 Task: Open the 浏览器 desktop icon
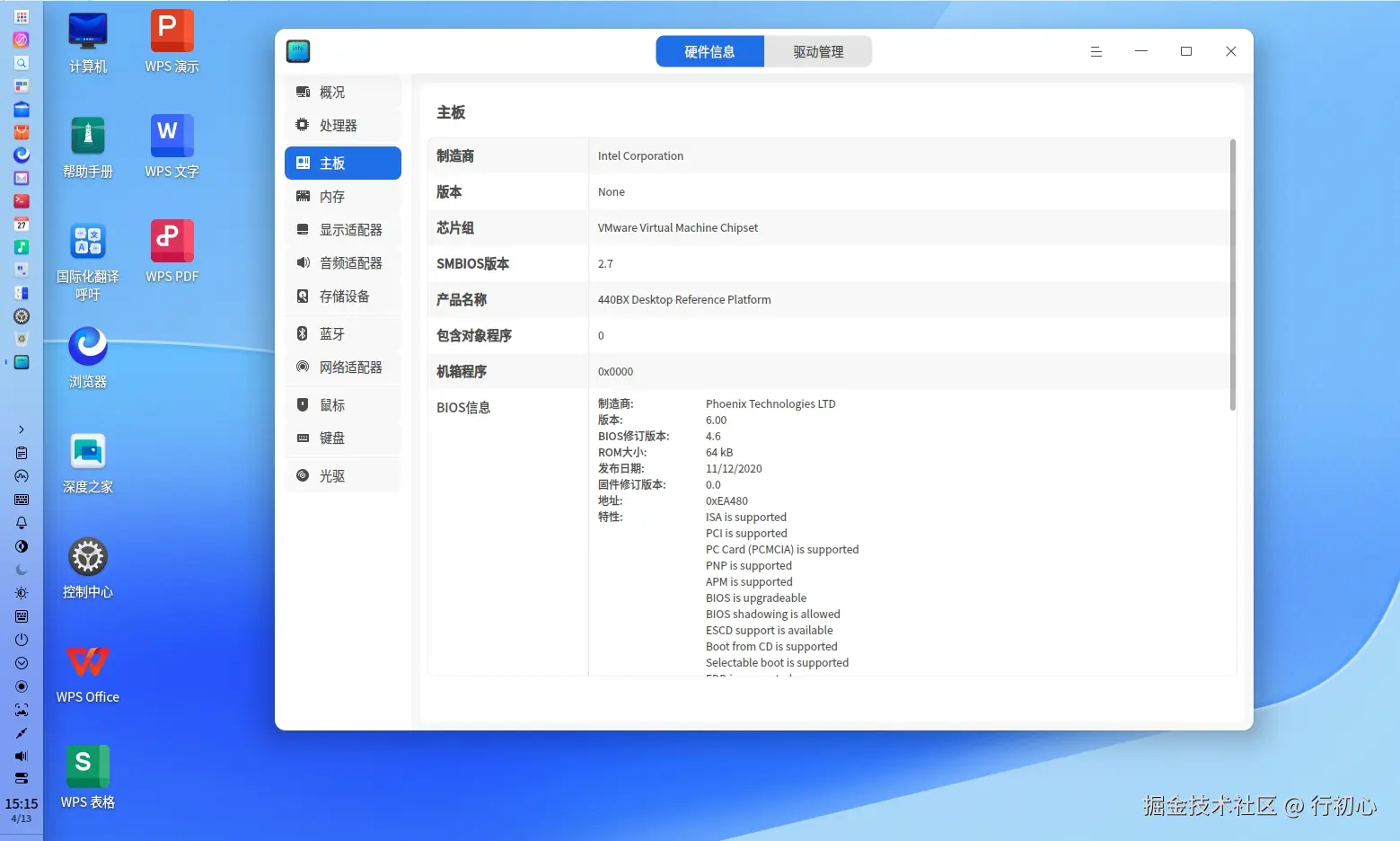(88, 359)
